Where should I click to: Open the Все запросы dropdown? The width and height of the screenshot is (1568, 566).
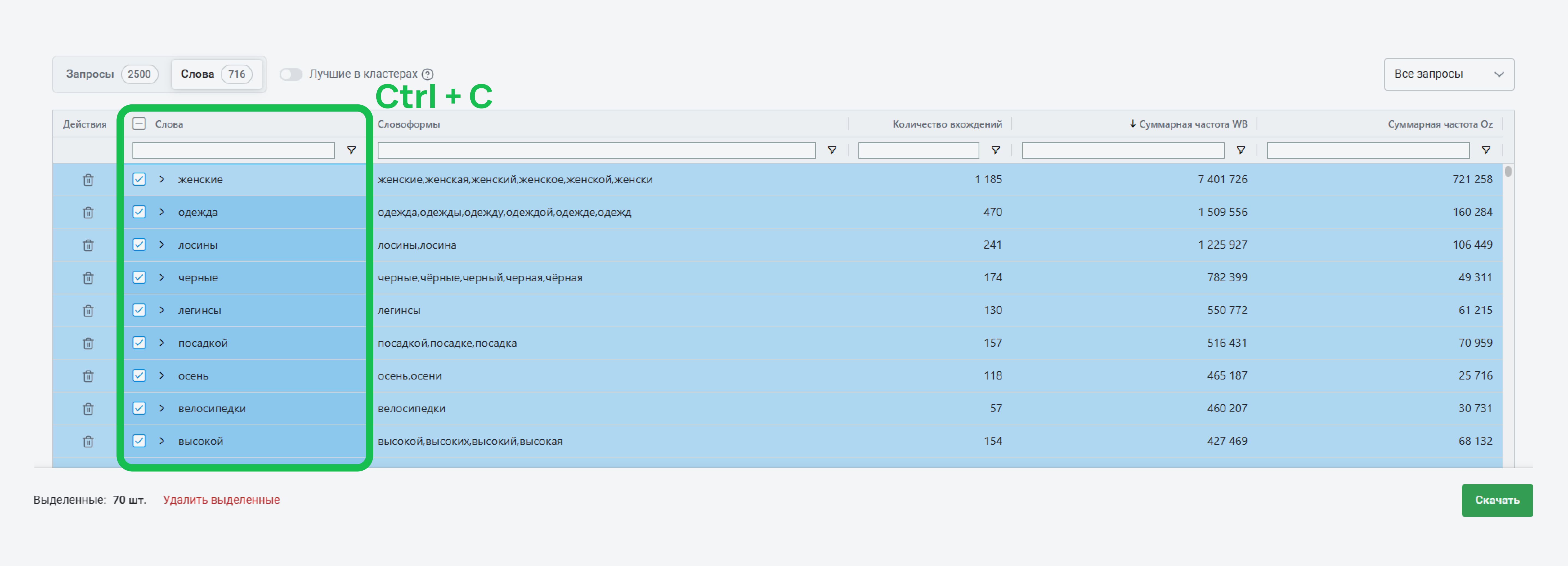(x=1449, y=74)
